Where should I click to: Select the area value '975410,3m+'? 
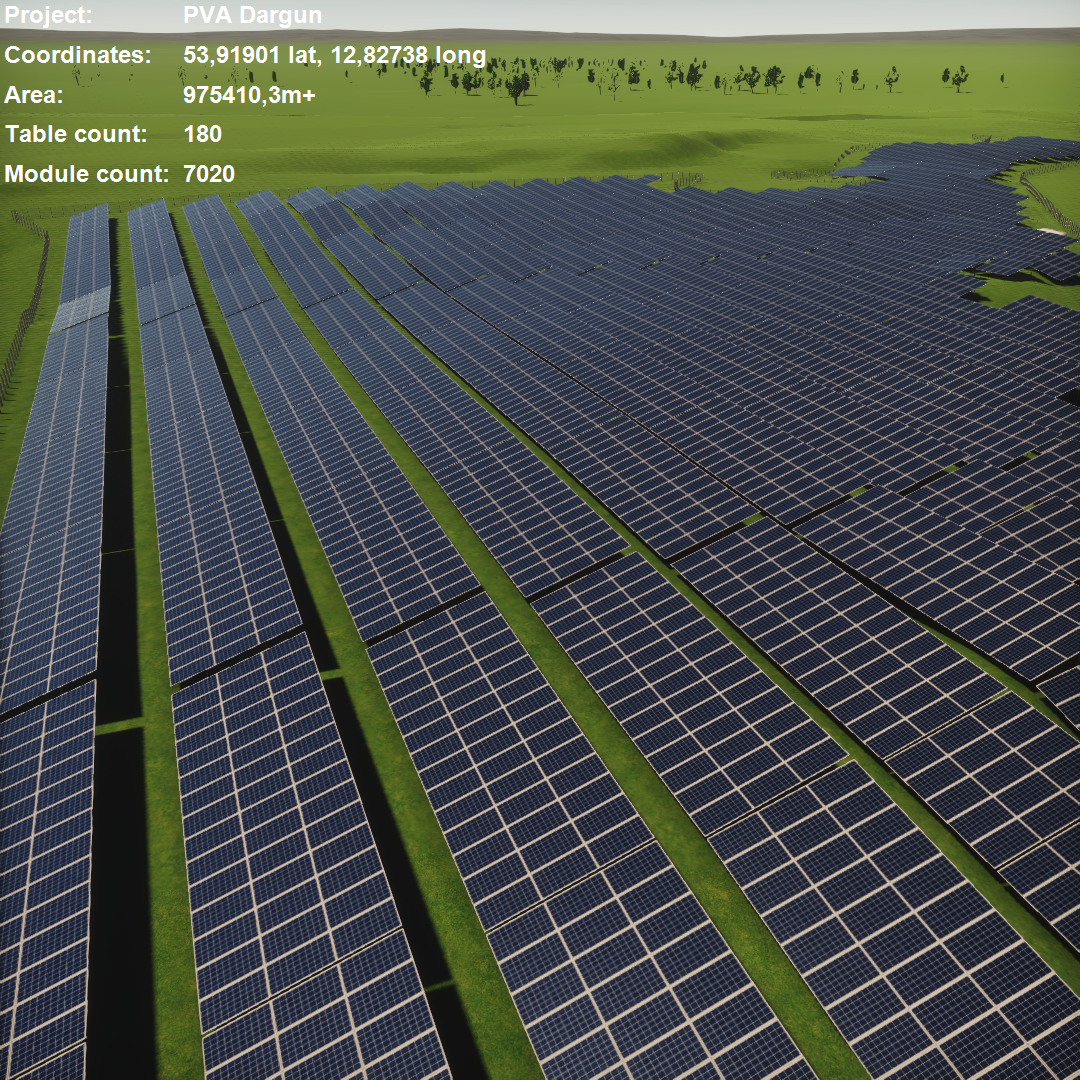[249, 94]
